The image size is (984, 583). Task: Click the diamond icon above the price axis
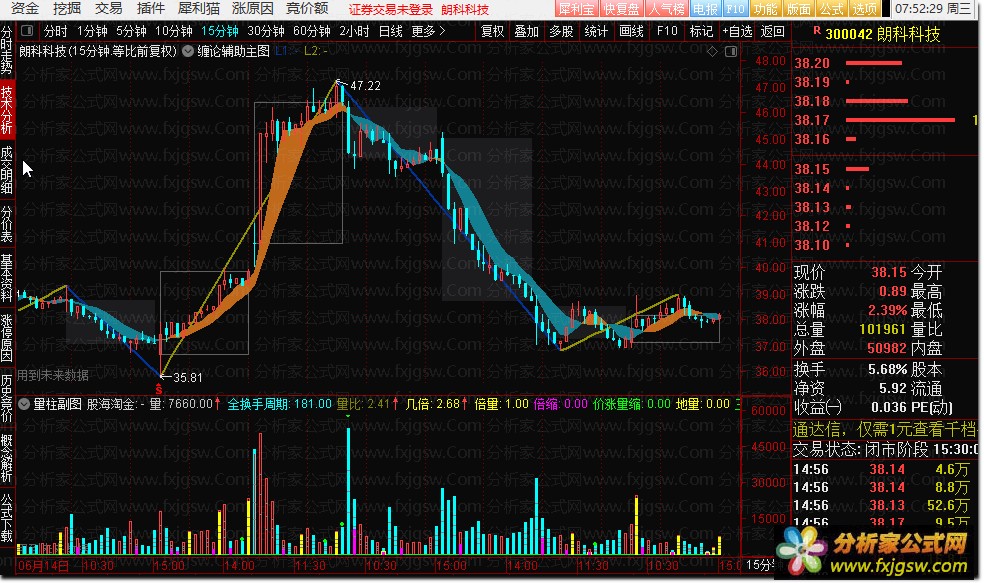pos(712,51)
